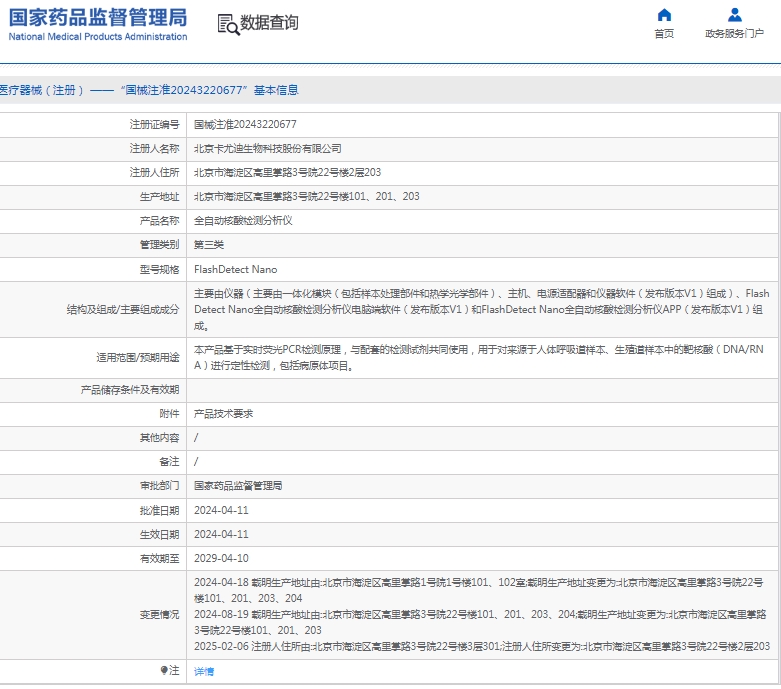Click the model value FlashDetect Nano

click(235, 270)
